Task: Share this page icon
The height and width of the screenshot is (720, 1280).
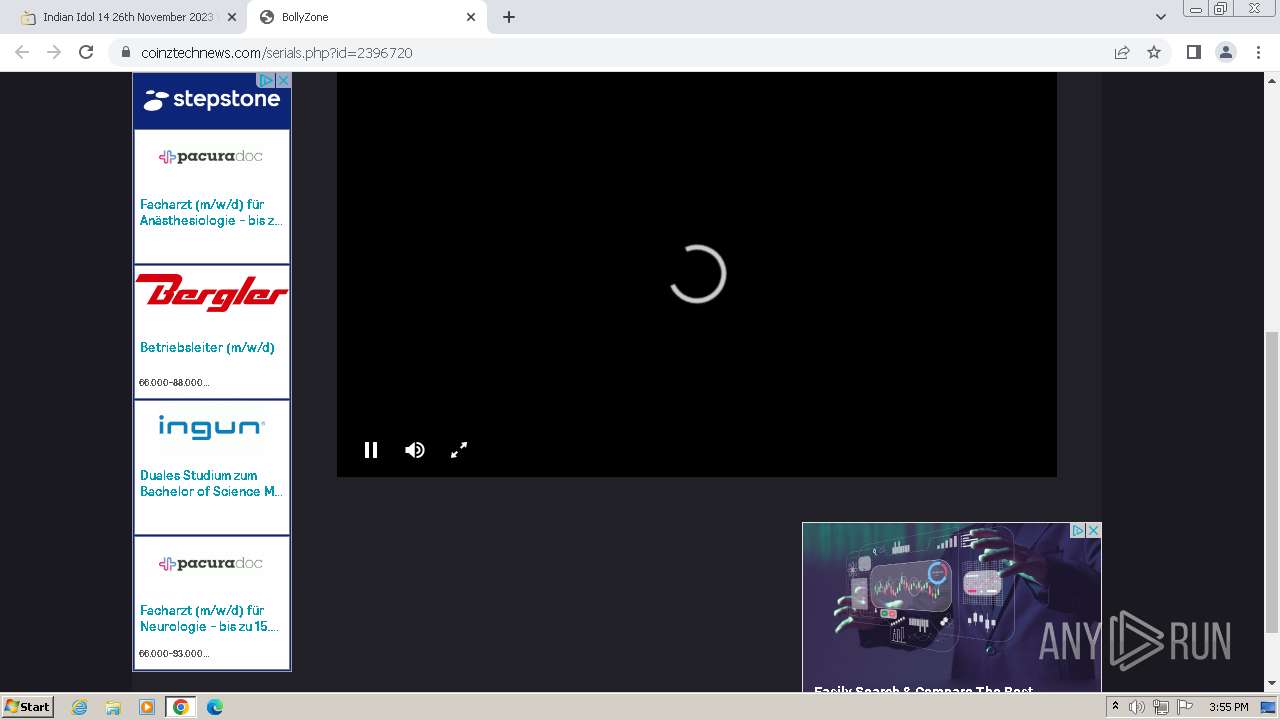Action: pos(1122,52)
